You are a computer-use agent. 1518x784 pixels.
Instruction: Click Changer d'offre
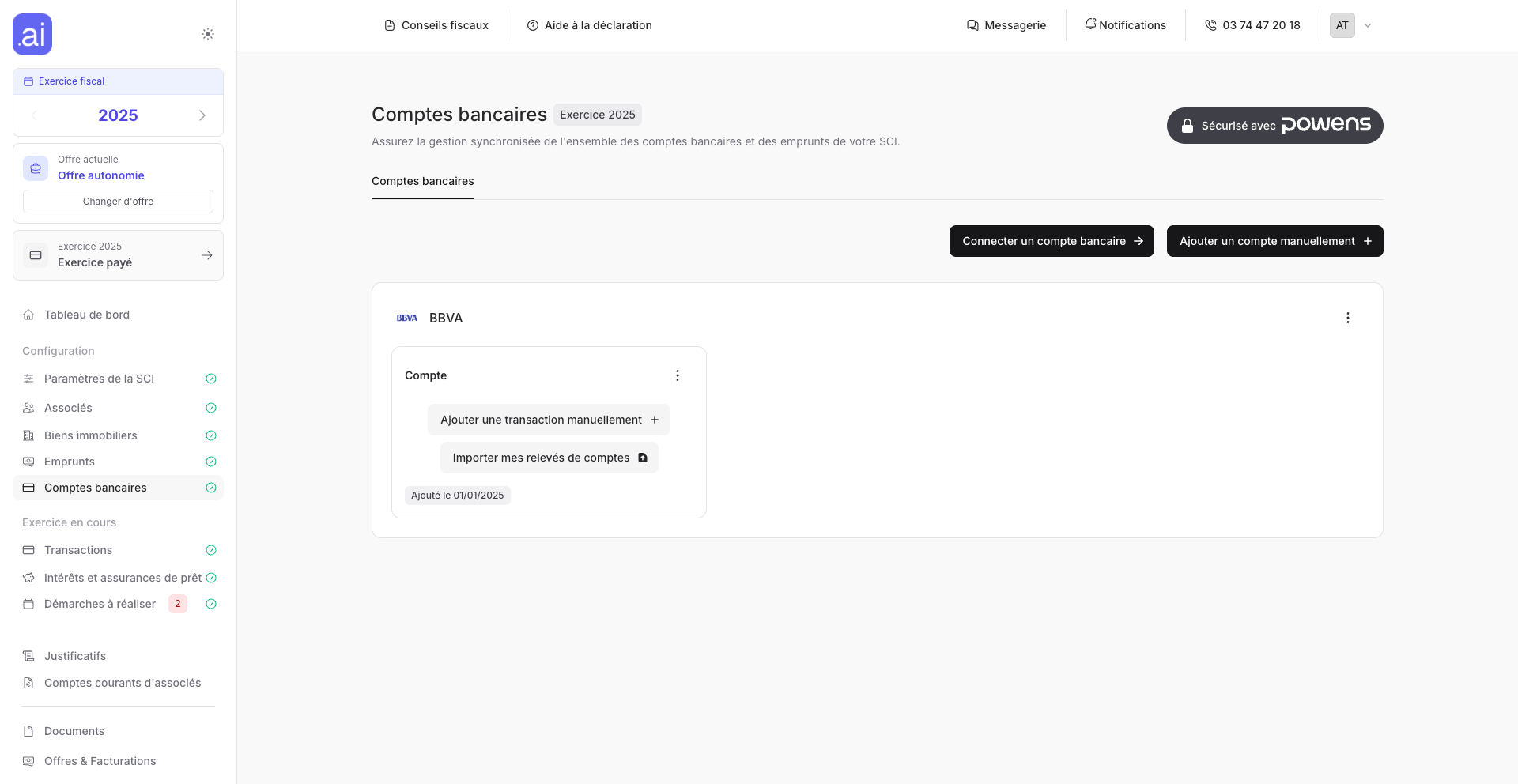click(x=118, y=201)
